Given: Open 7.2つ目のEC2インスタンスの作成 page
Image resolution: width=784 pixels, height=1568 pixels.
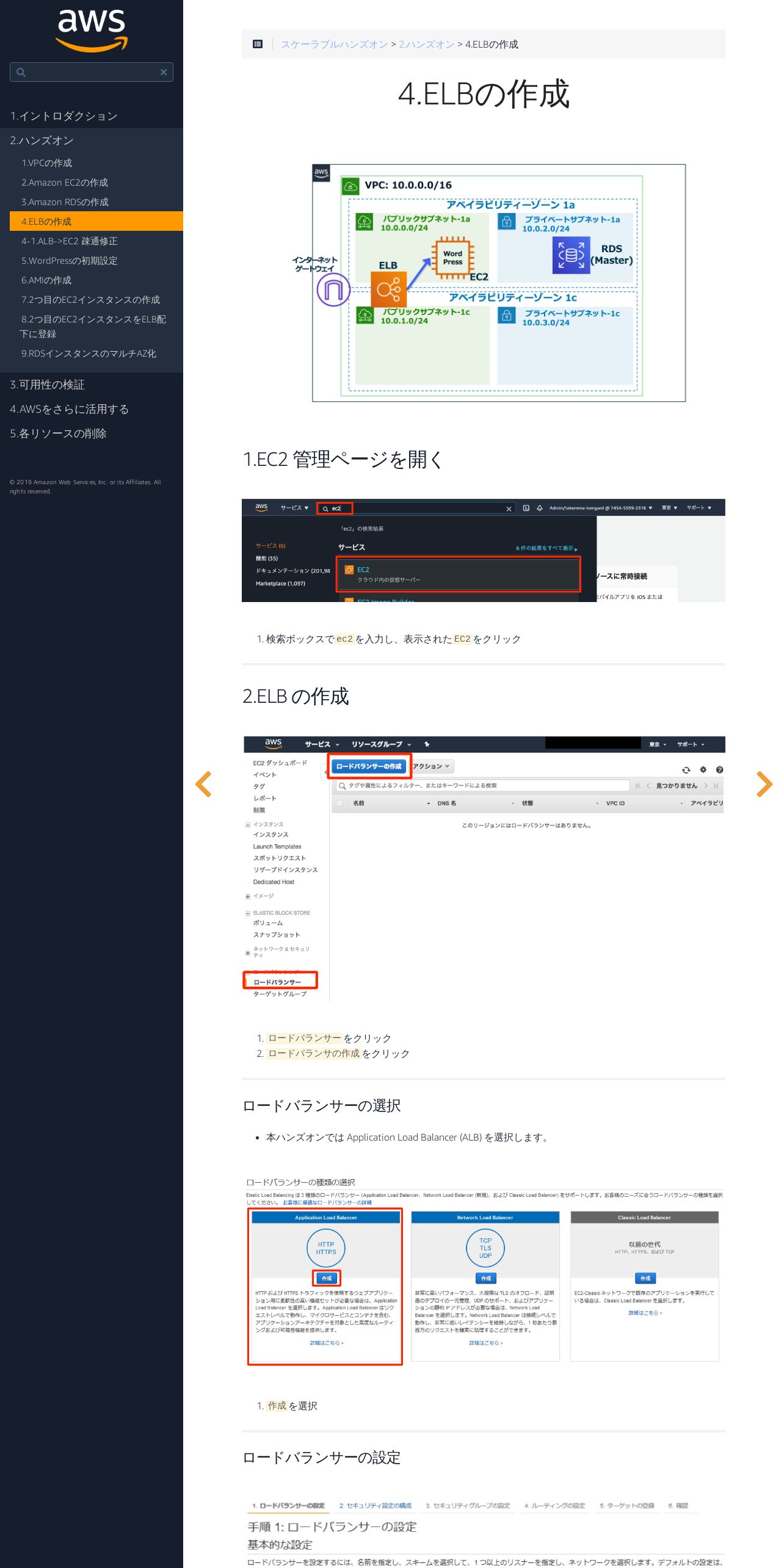Looking at the screenshot, I should click(91, 300).
